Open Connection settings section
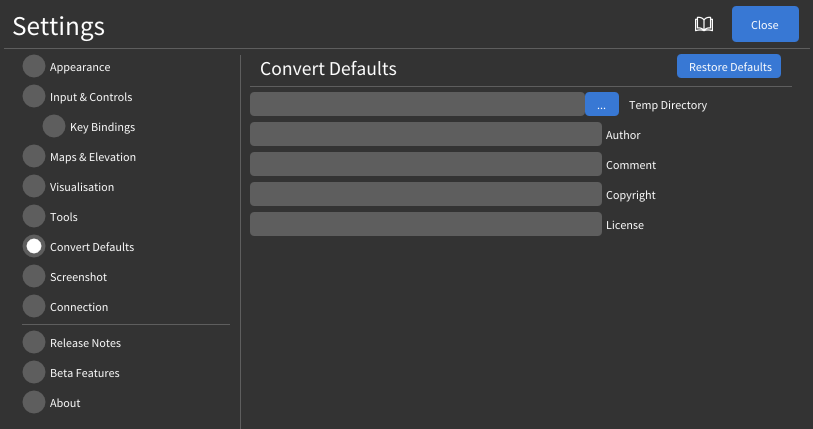 pos(34,307)
